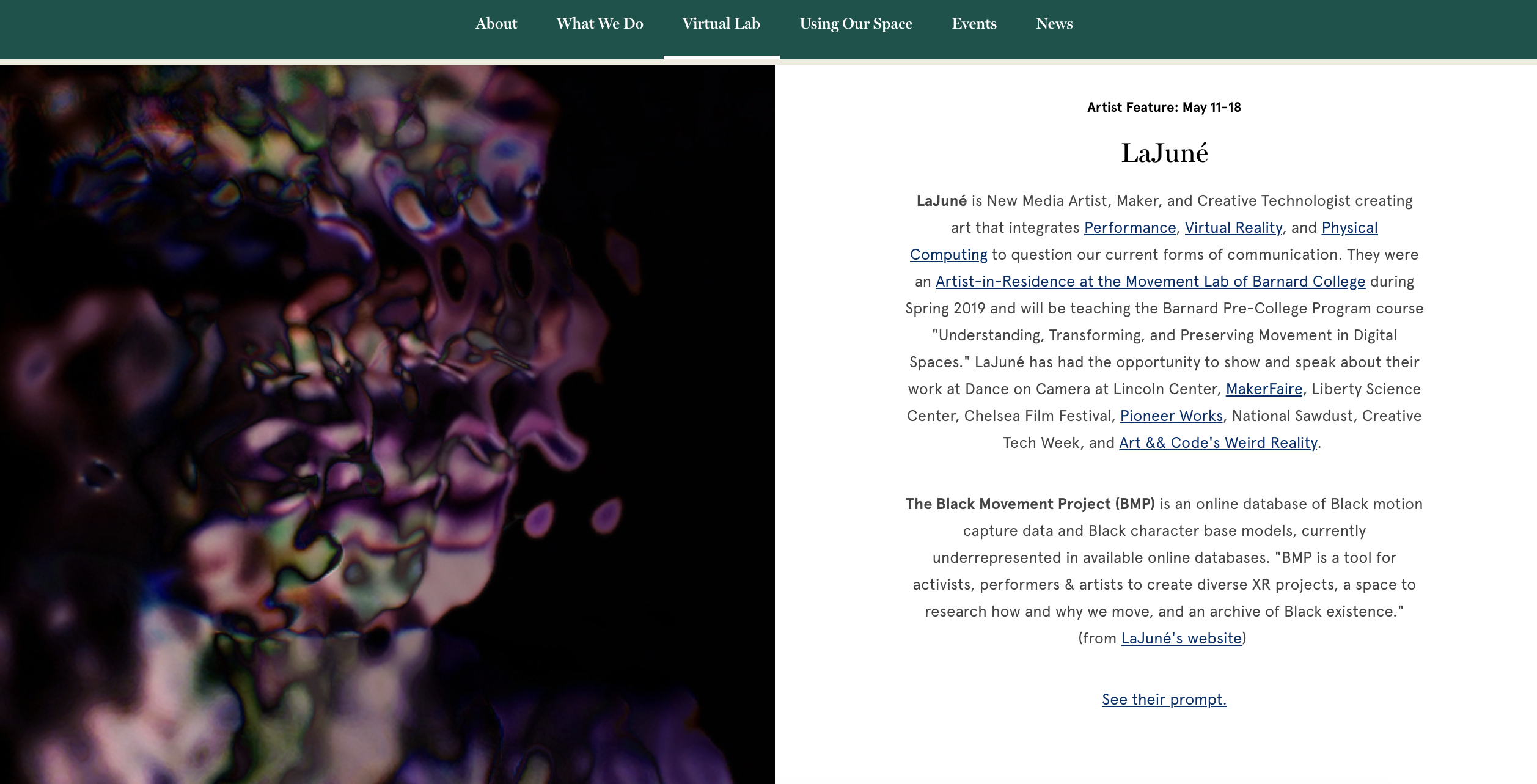Click the Artist Feature May 11-18 label
This screenshot has width=1537, height=784.
1164,108
